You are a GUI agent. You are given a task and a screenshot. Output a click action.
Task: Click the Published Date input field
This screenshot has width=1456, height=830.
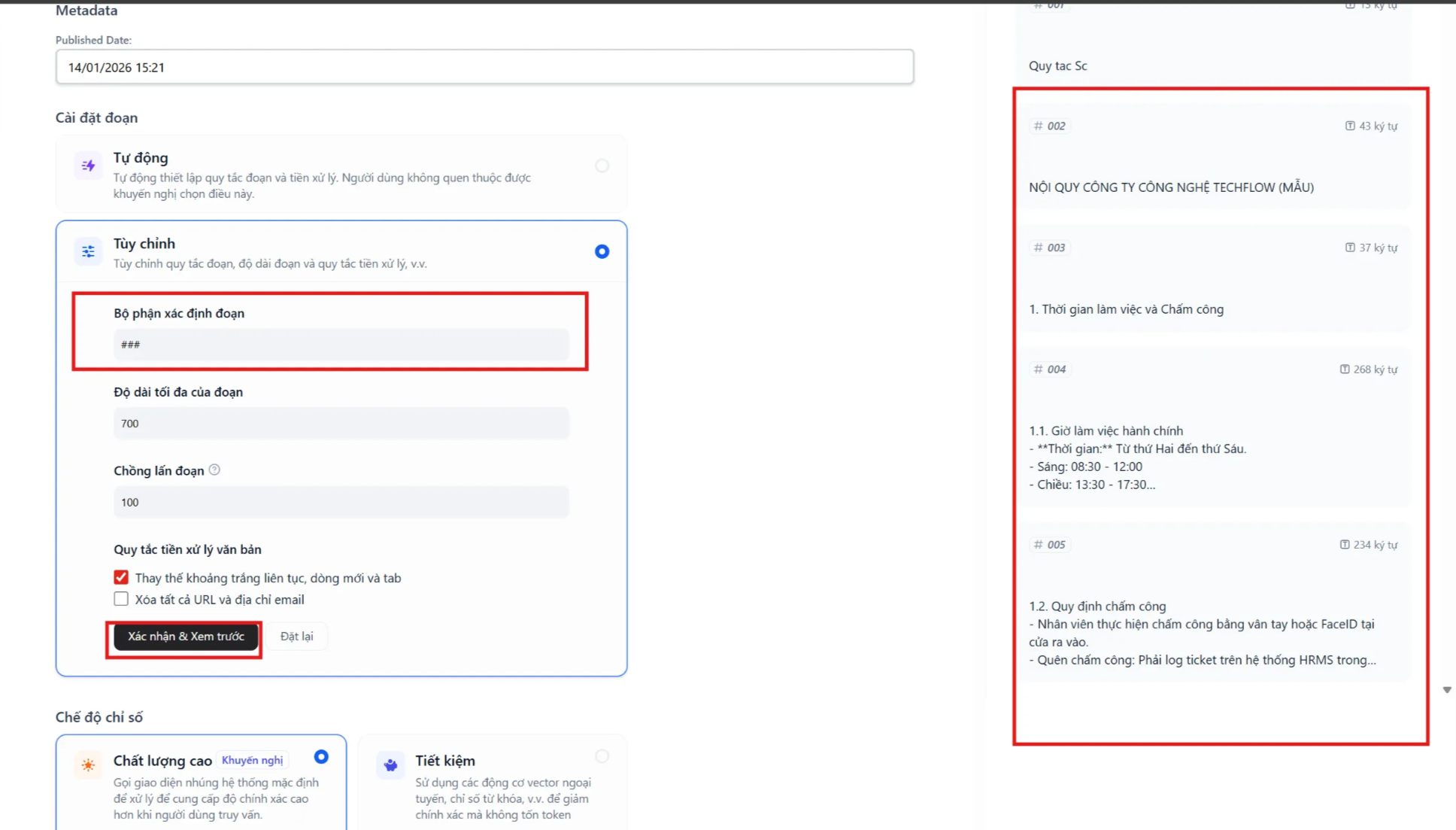tap(484, 67)
